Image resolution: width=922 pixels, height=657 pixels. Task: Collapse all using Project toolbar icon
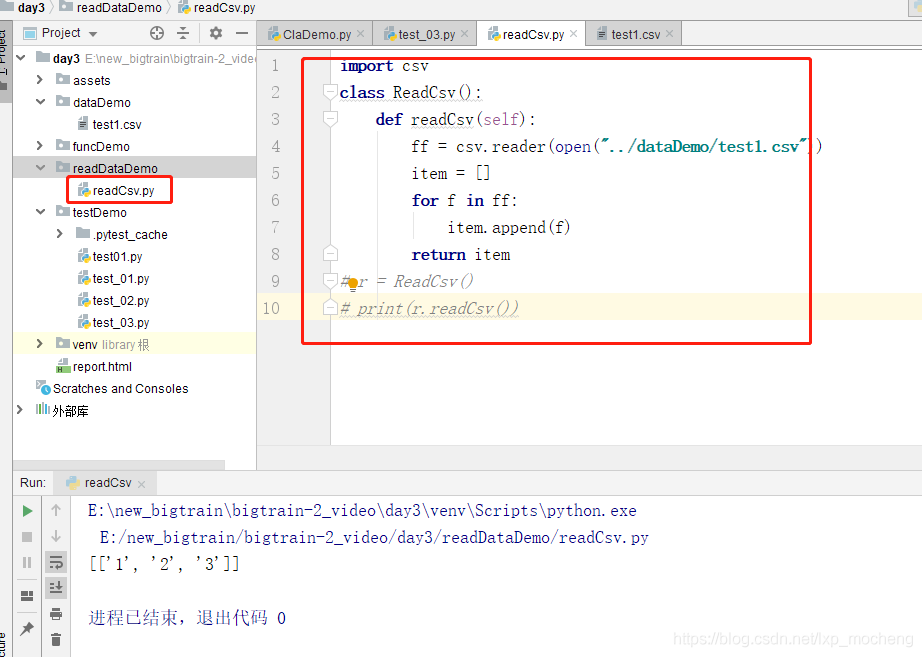point(183,33)
